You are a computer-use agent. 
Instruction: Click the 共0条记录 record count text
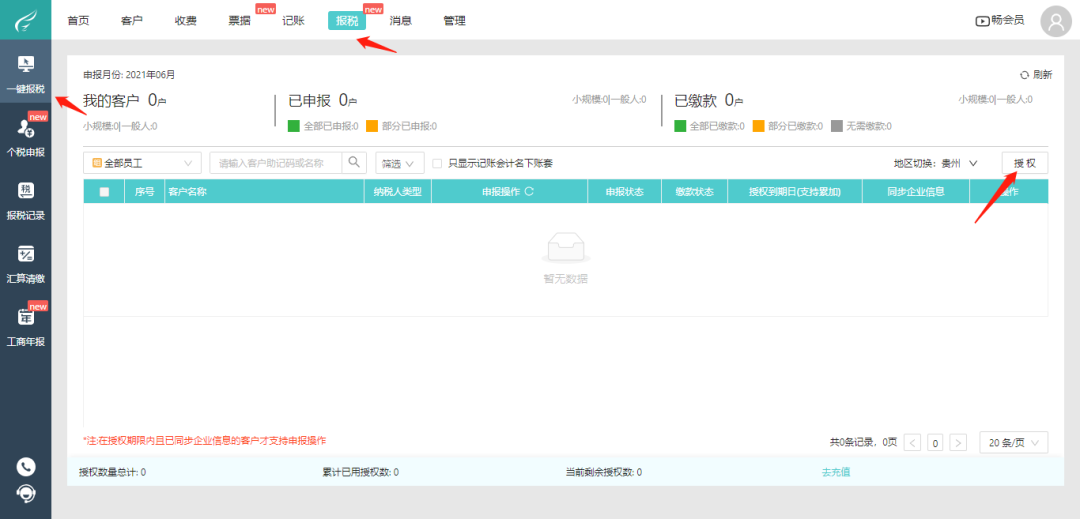pyautogui.click(x=852, y=443)
